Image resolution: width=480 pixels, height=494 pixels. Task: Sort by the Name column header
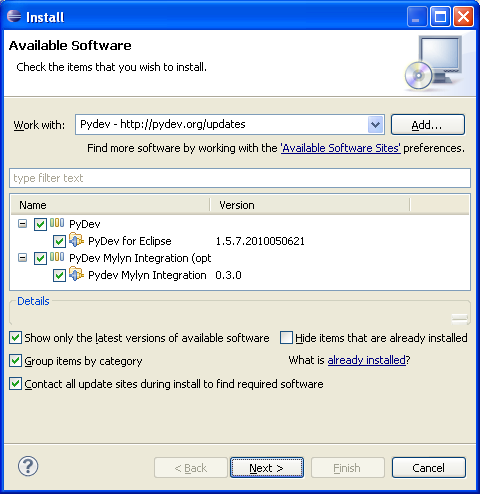[x=110, y=205]
